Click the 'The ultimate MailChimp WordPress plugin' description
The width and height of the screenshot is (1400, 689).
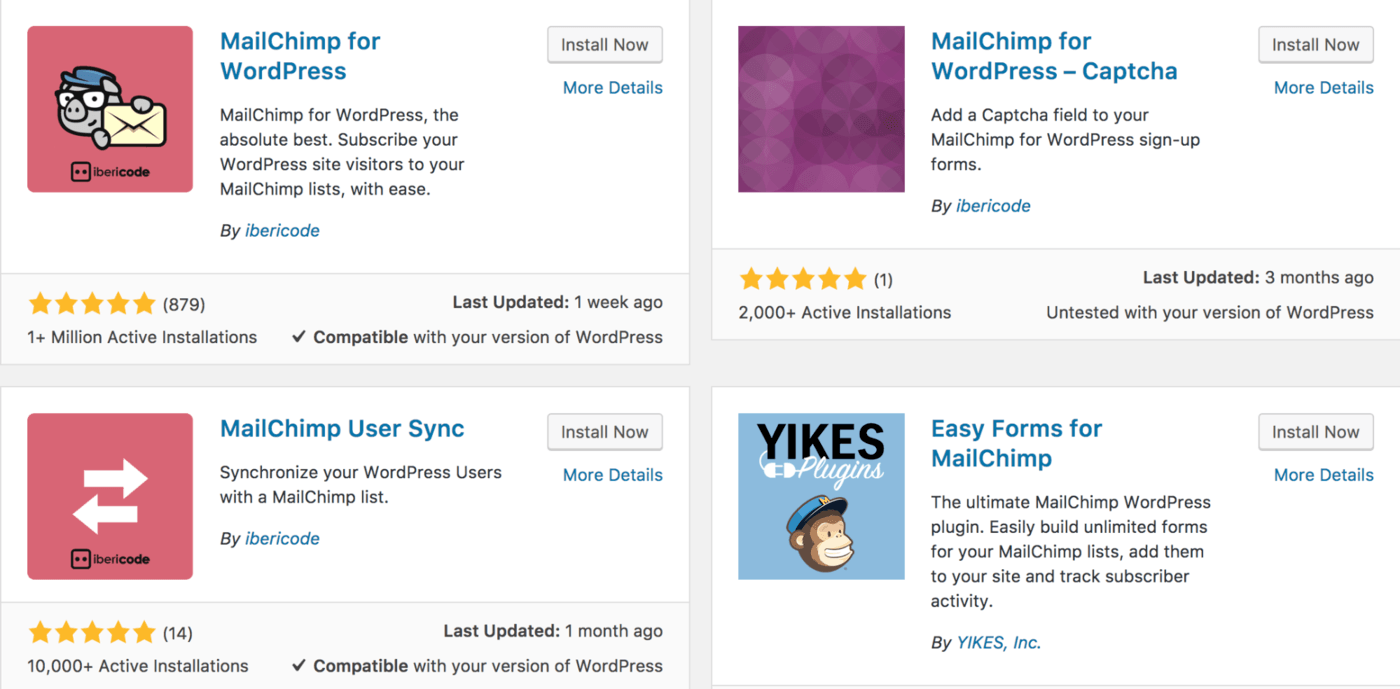pos(1070,551)
